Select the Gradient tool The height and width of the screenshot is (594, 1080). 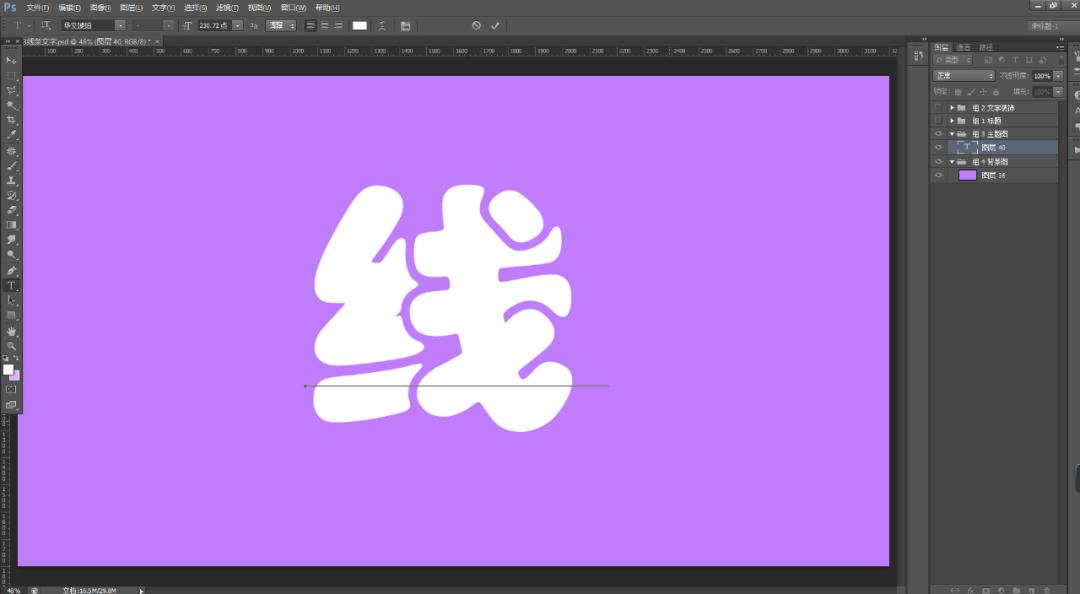(x=11, y=225)
